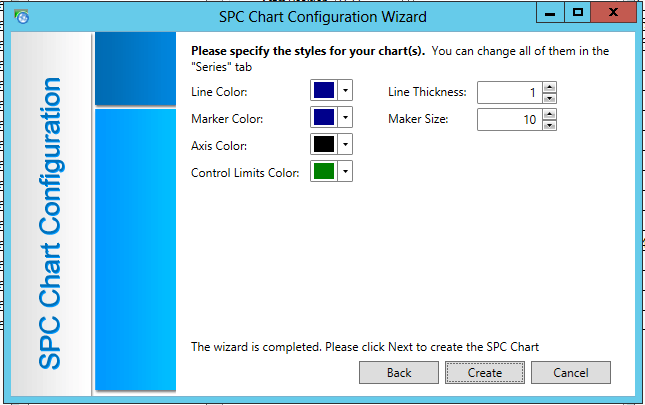Click the "Marker Color:" label

(x=227, y=119)
